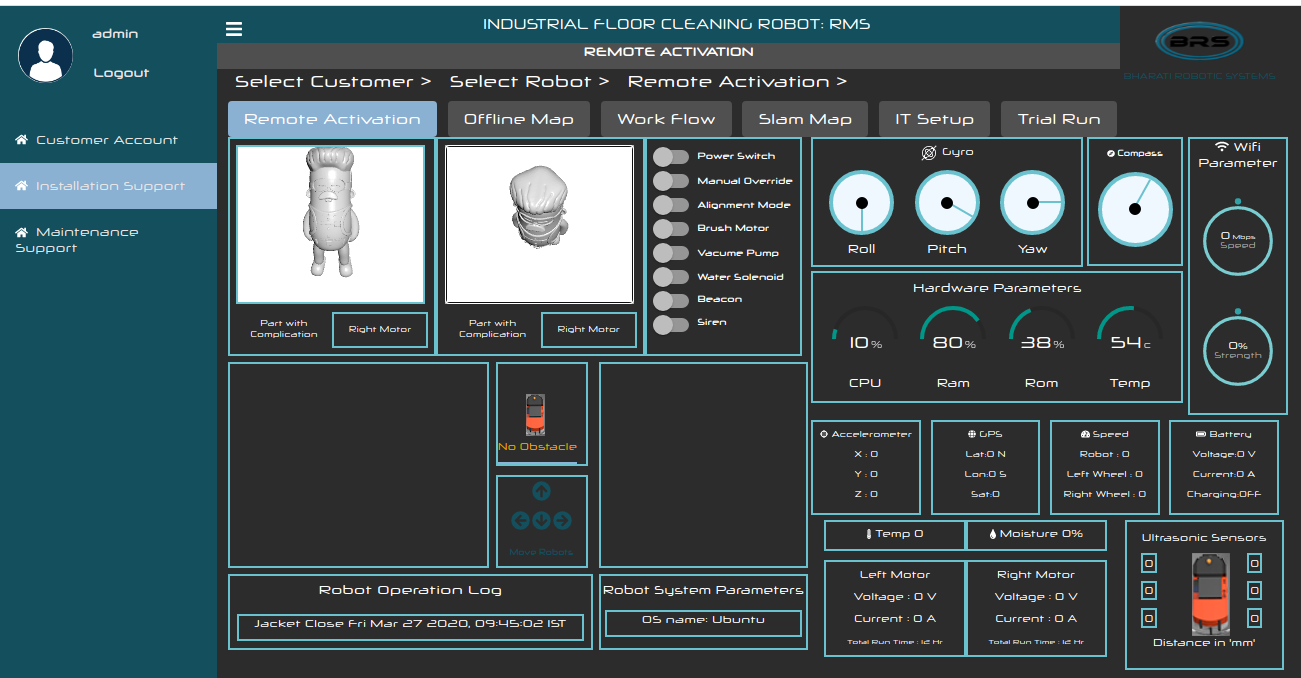Open the Offline Map tab
The height and width of the screenshot is (678, 1301).
click(518, 119)
